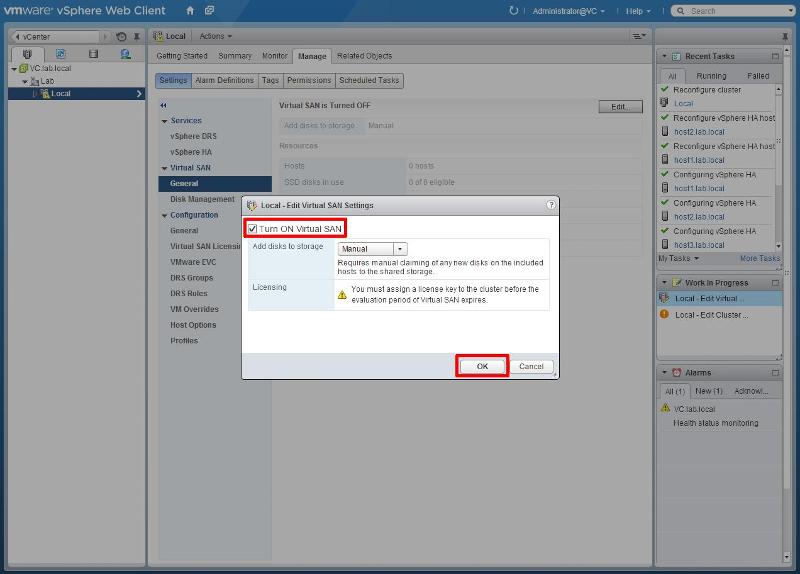
Task: Open vSphere HA settings
Action: click(191, 152)
